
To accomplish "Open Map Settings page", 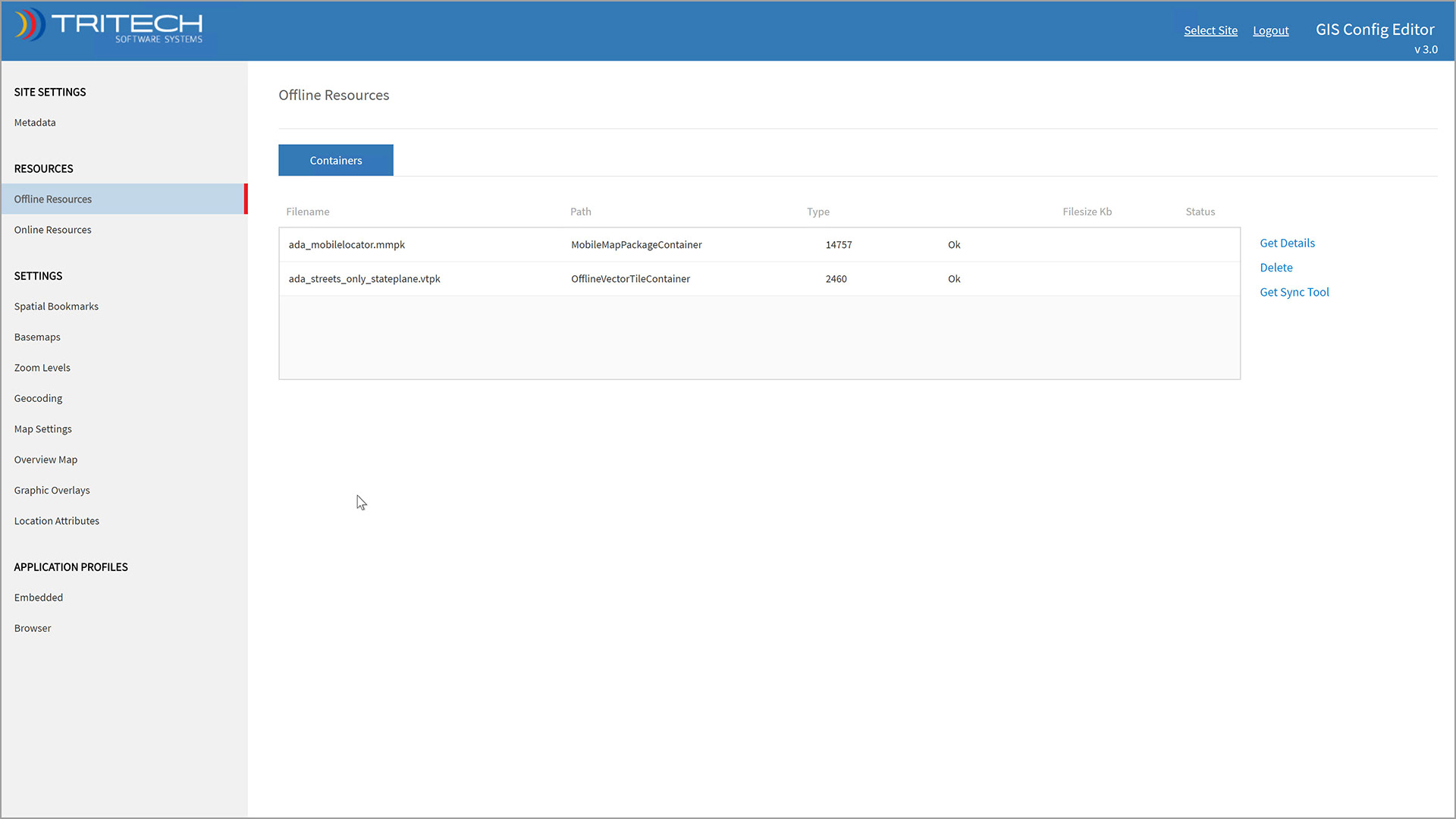I will pyautogui.click(x=42, y=429).
